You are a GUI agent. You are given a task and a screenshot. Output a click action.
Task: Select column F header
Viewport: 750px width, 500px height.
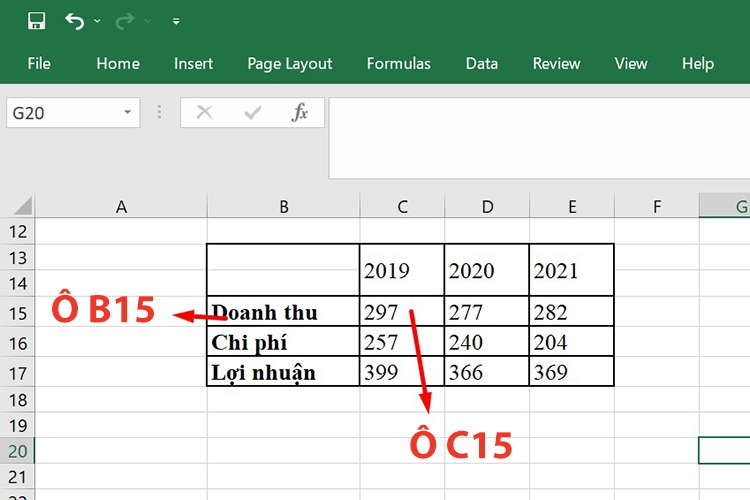pos(657,206)
